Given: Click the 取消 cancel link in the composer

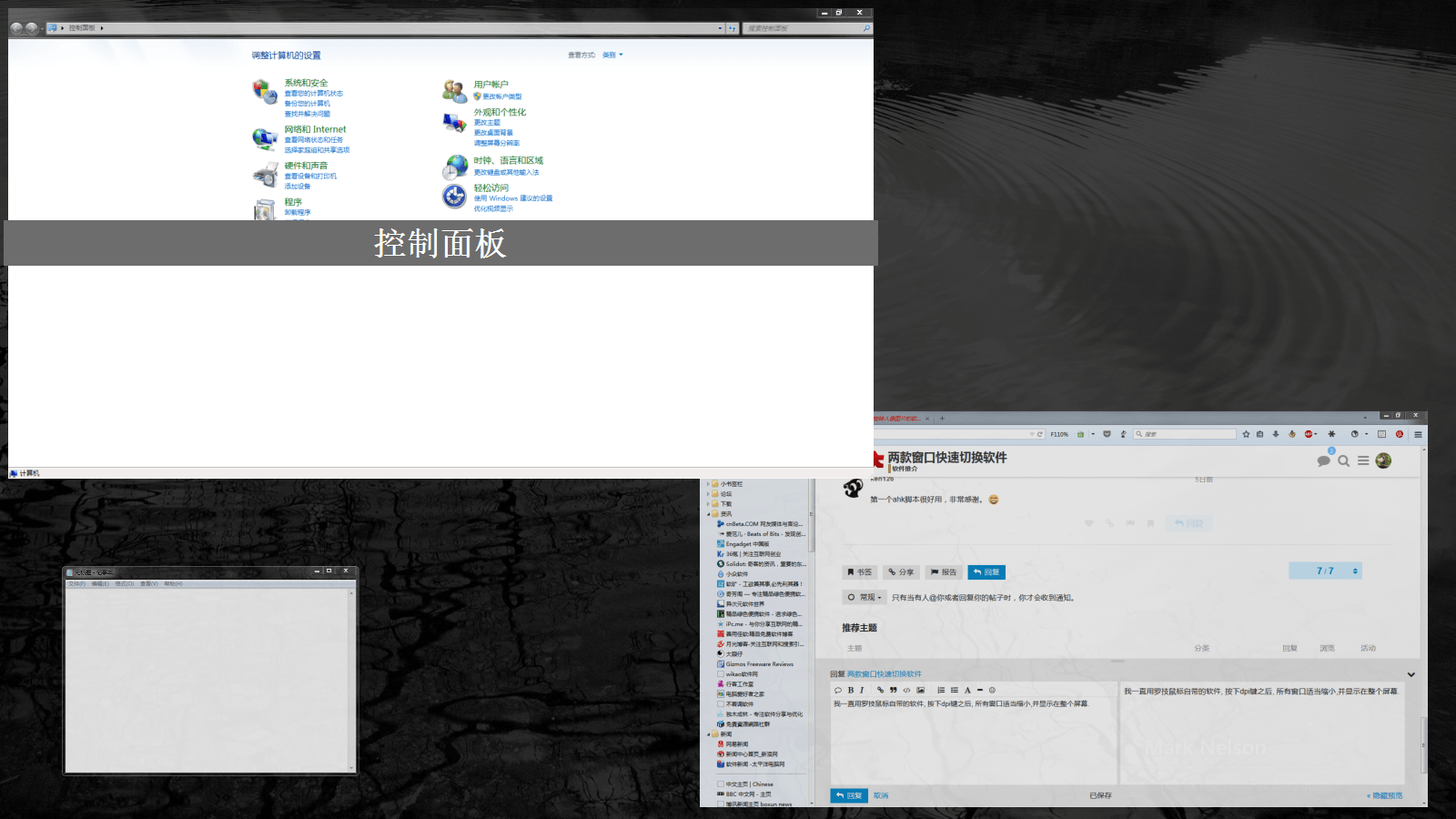Looking at the screenshot, I should coord(881,795).
